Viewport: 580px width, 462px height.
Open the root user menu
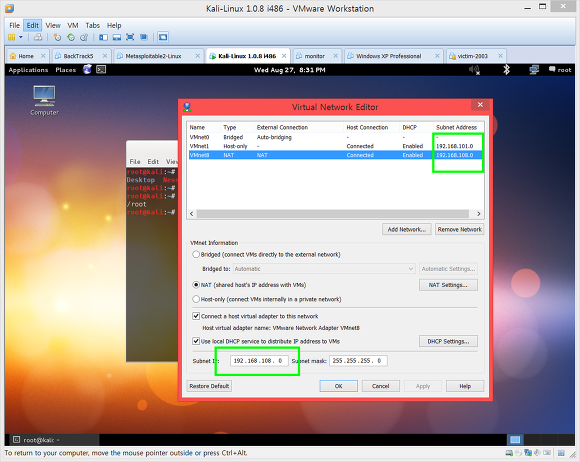(560, 70)
